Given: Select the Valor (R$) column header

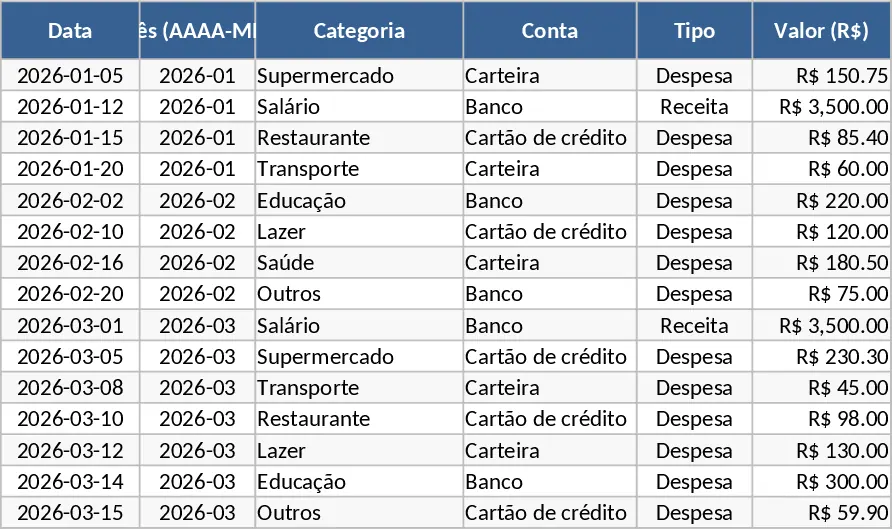Looking at the screenshot, I should point(821,30).
